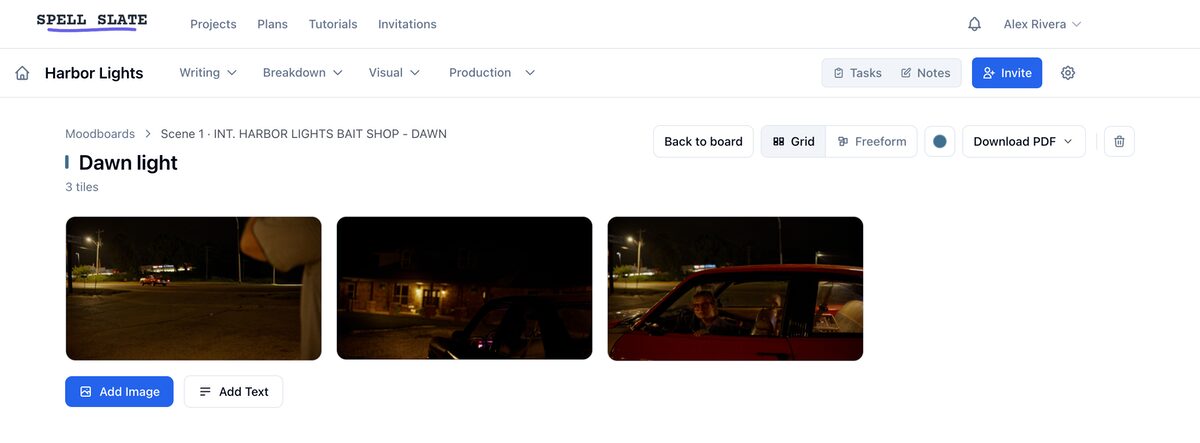
Task: Click Add Image button
Action: point(119,391)
